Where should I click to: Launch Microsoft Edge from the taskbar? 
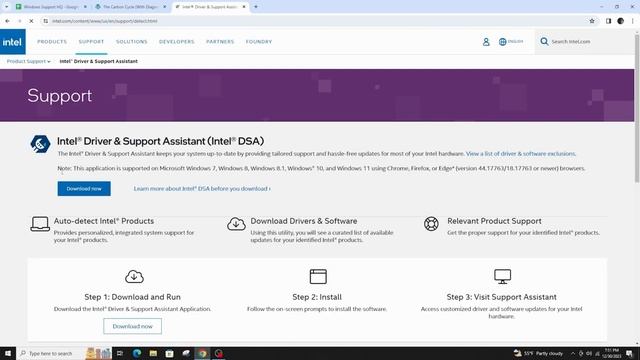click(x=137, y=353)
